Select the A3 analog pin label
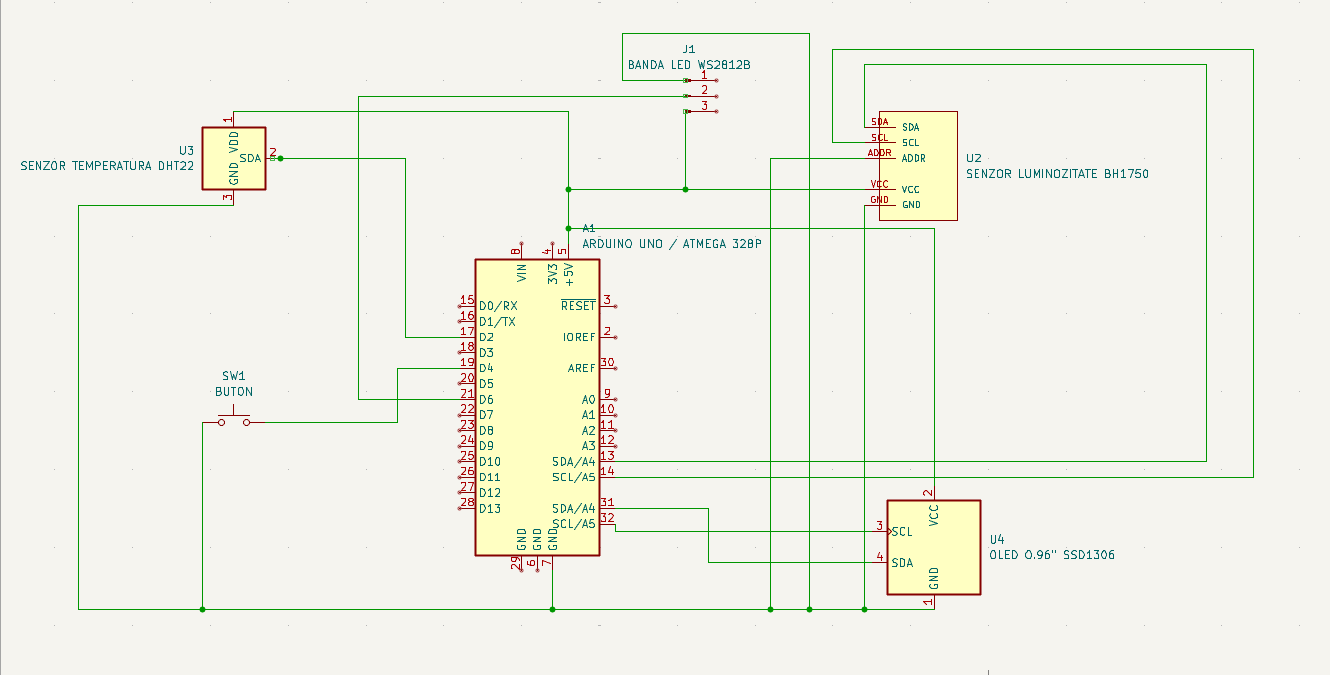 click(589, 446)
